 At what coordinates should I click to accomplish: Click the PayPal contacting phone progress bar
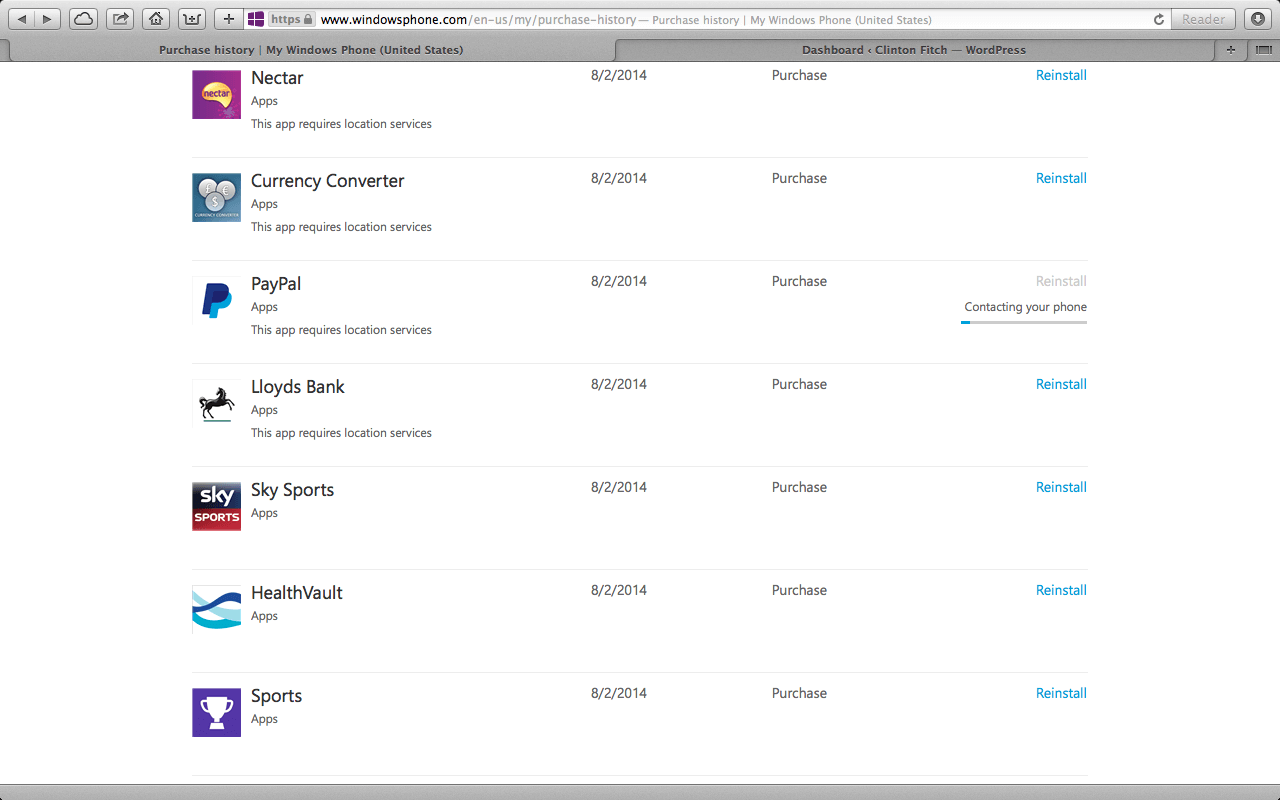pyautogui.click(x=1024, y=322)
